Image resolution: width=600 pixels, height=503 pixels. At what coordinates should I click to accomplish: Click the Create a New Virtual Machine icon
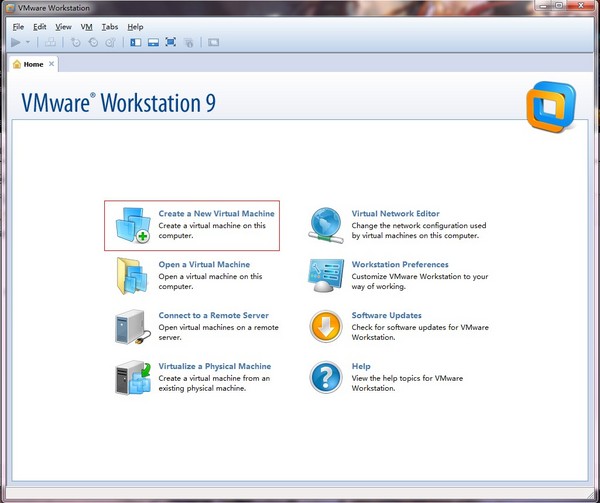pos(132,224)
